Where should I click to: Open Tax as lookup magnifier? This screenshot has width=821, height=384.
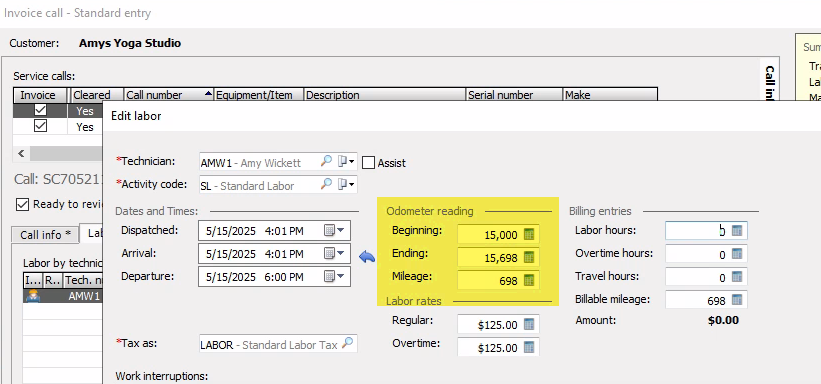(x=347, y=344)
